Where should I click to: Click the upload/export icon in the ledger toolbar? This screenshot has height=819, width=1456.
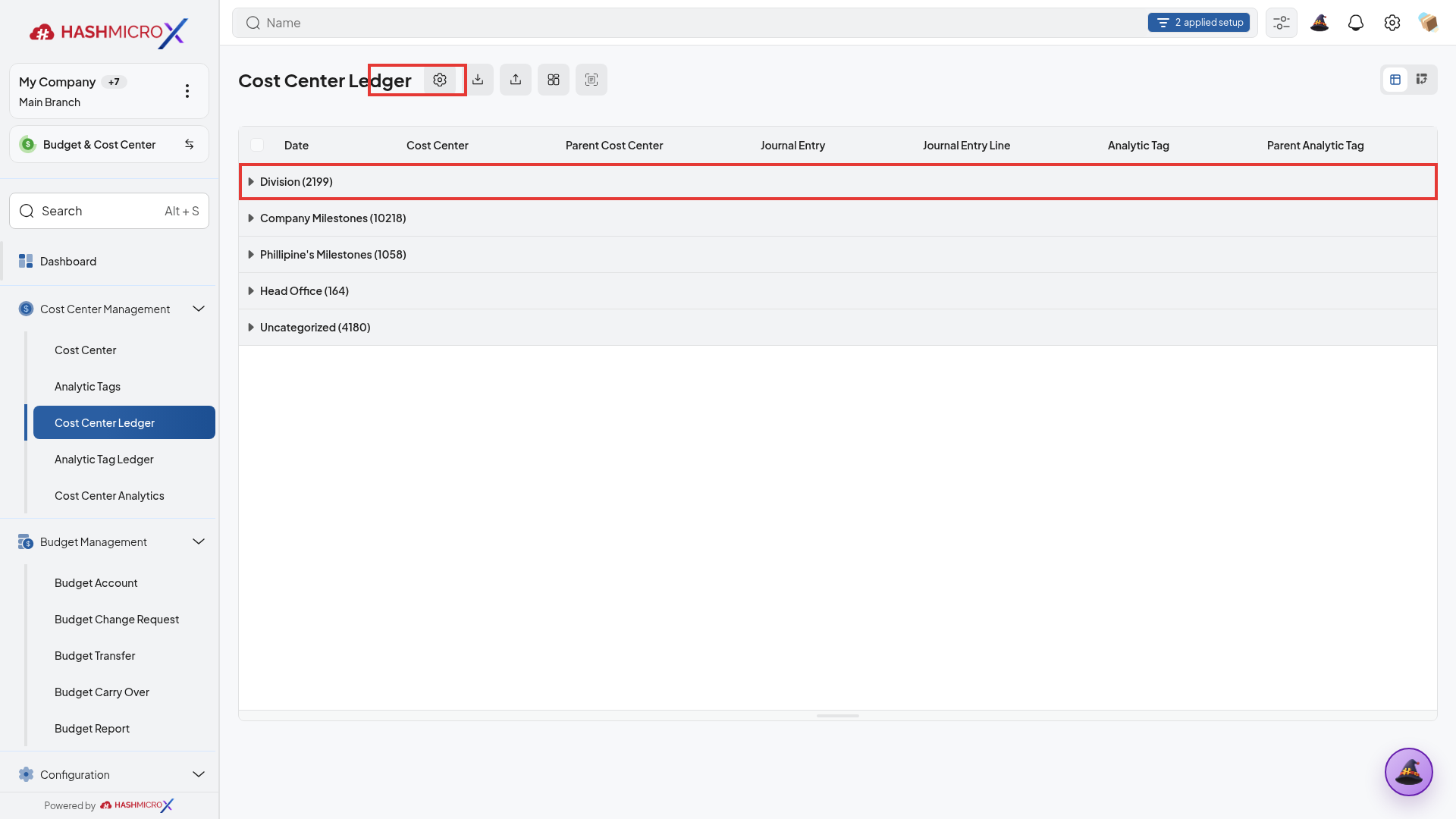[516, 80]
